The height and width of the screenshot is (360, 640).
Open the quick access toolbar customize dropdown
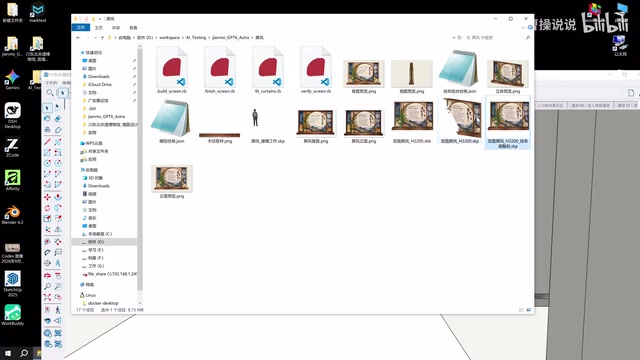(100, 19)
